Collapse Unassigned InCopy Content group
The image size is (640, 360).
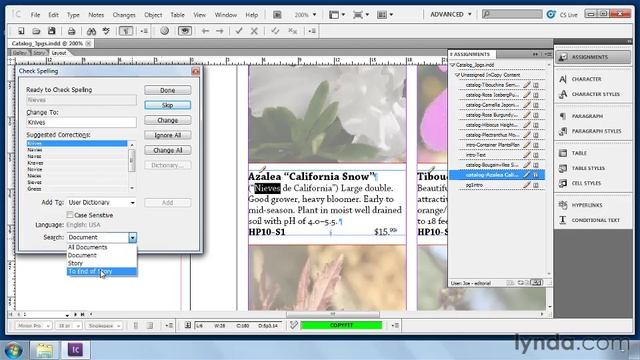(458, 75)
